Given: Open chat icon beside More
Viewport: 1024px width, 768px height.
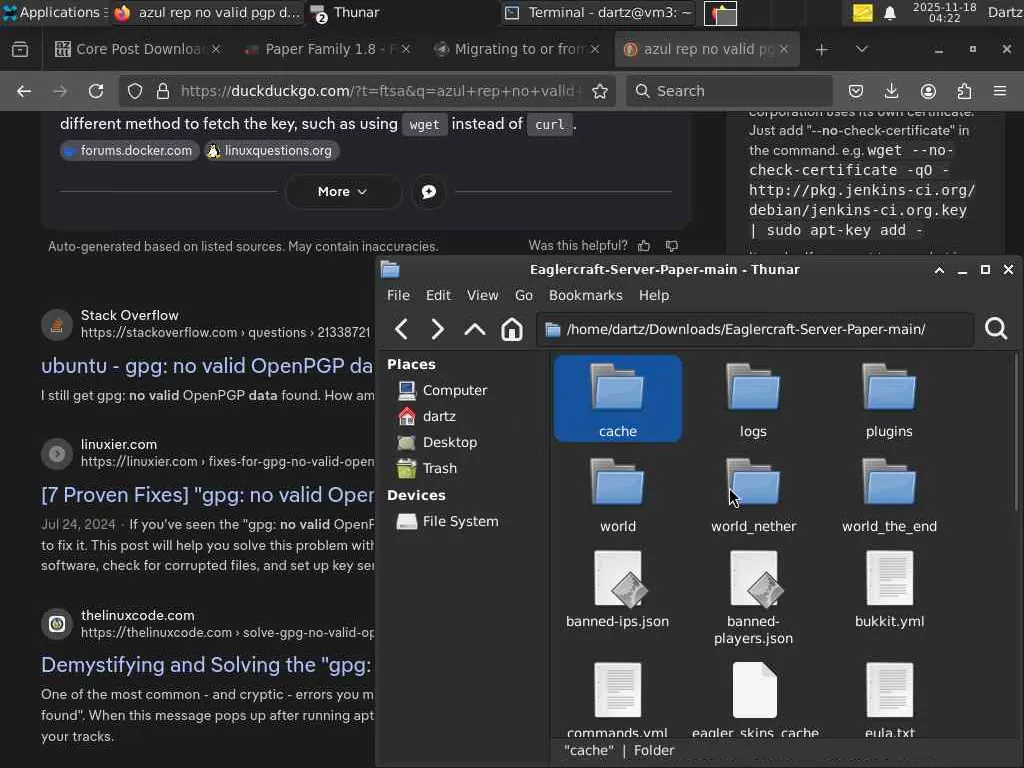Looking at the screenshot, I should point(428,191).
